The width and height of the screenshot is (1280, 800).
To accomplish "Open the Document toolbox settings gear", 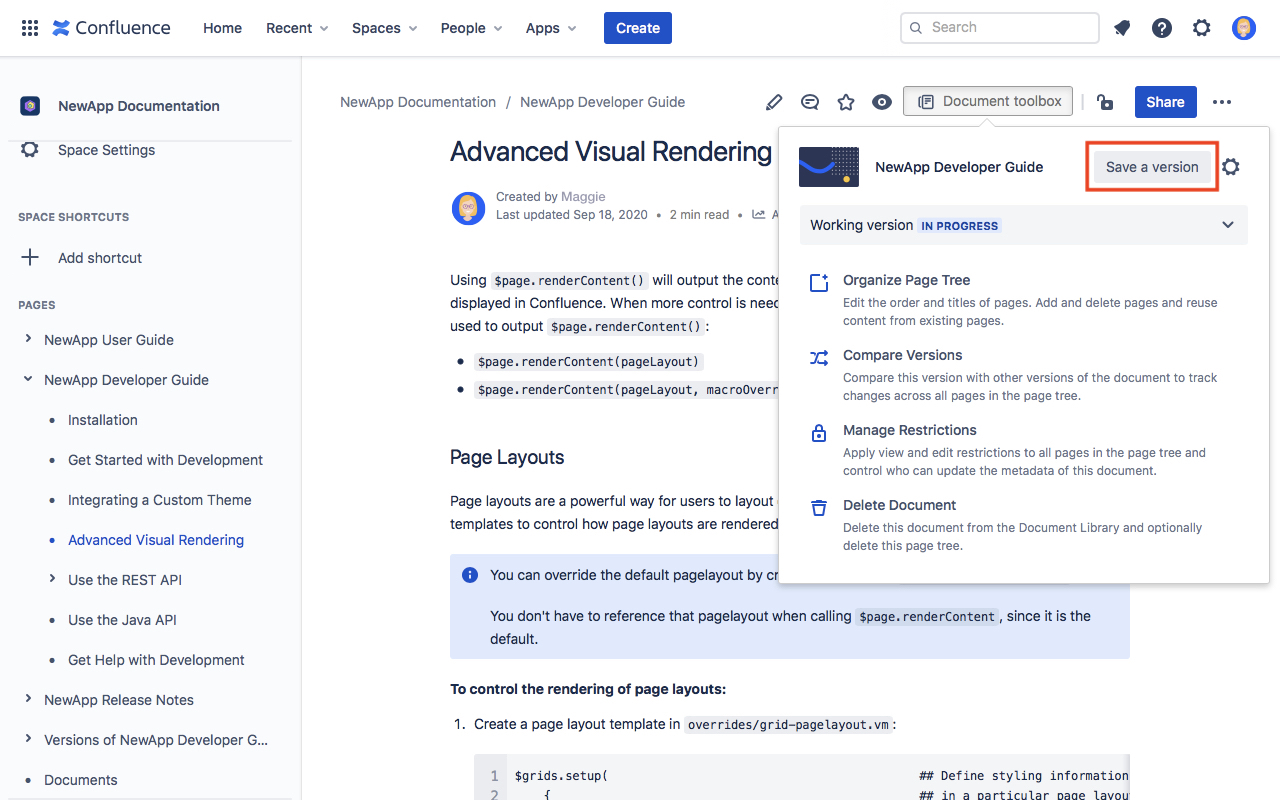I will tap(1231, 167).
